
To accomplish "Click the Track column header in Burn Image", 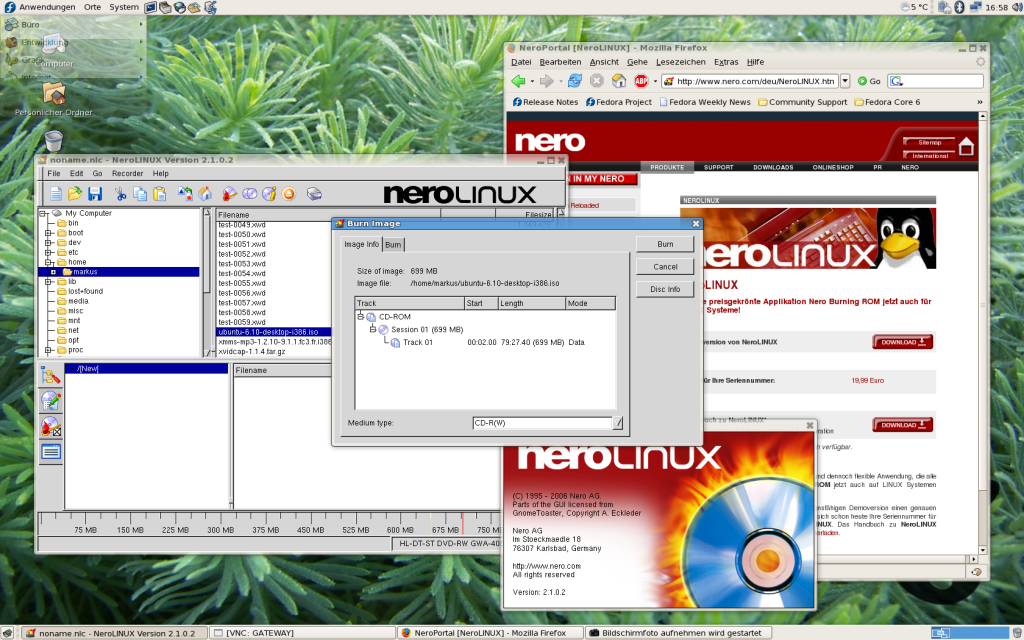I will 409,303.
